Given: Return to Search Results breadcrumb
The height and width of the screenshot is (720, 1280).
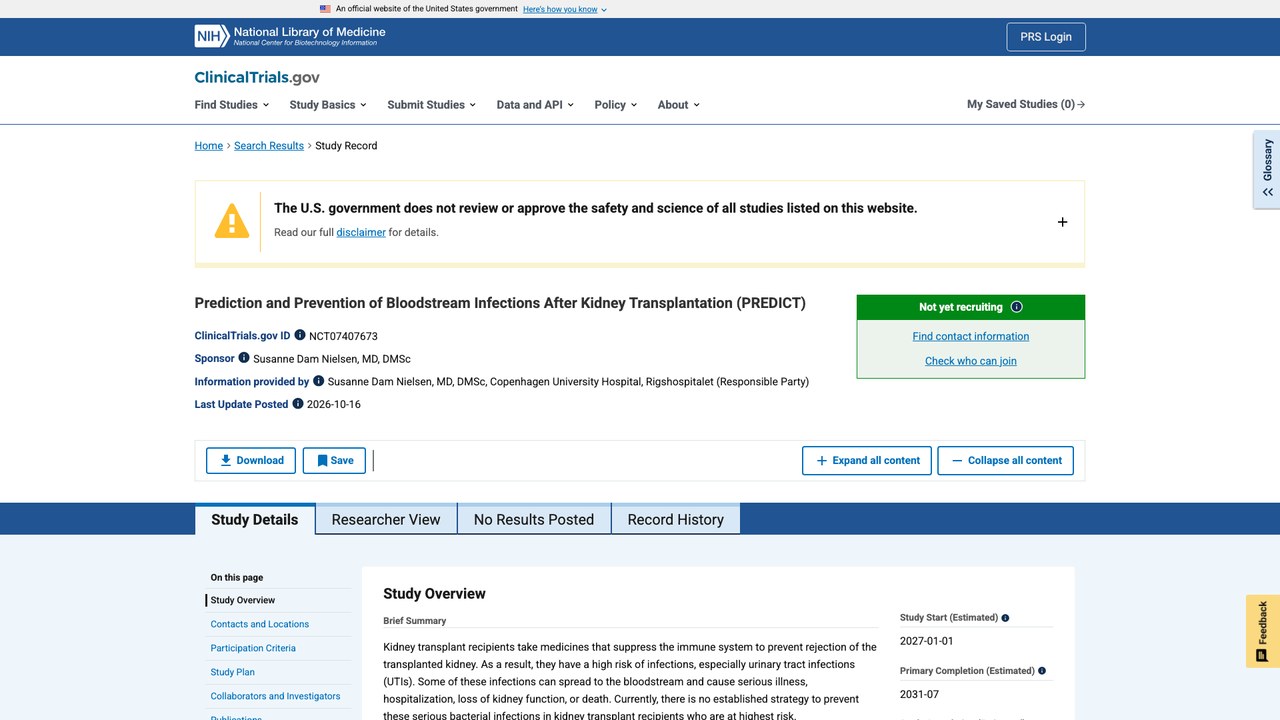Looking at the screenshot, I should coord(269,146).
